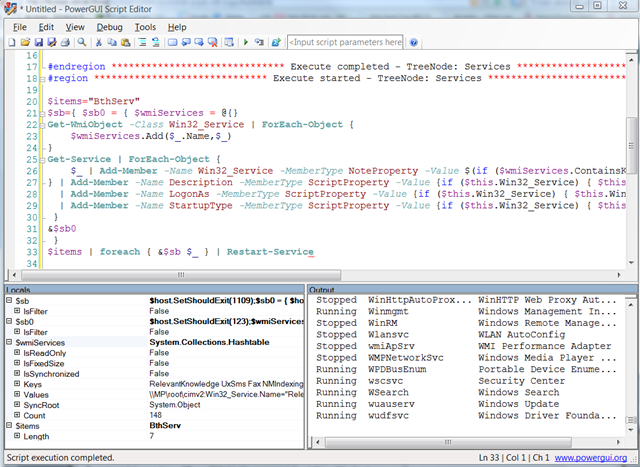The height and width of the screenshot is (467, 640).
Task: Click the clear bookmarks icon with red X
Action: point(213,42)
